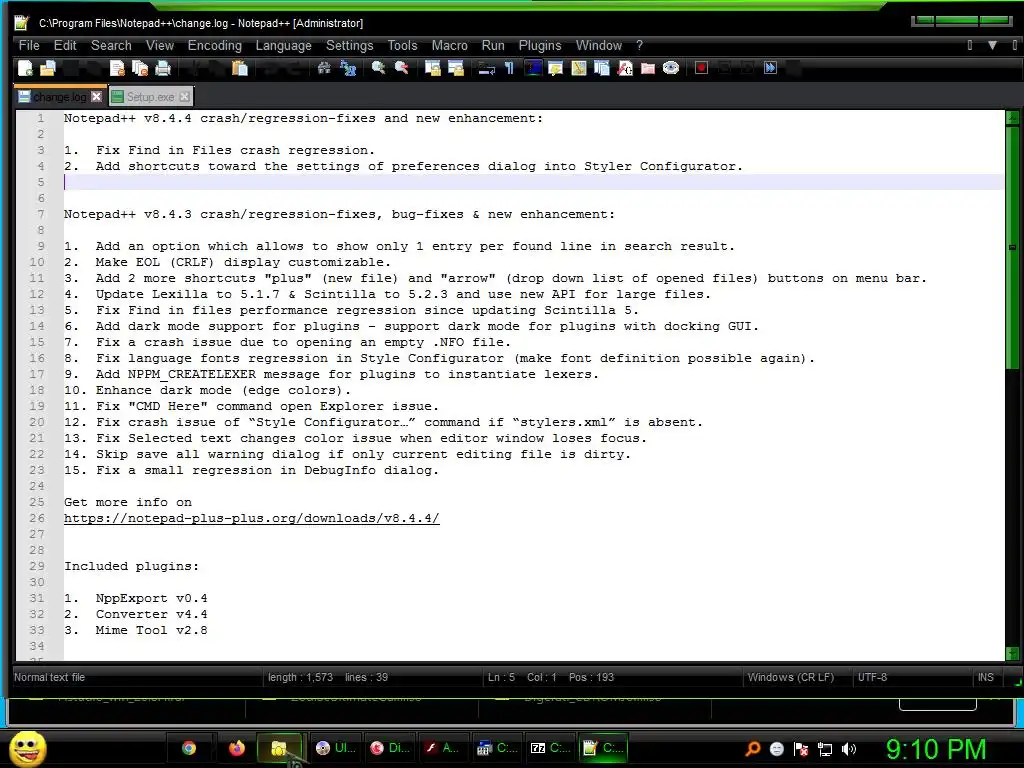The height and width of the screenshot is (768, 1024).
Task: Zoom in with the magnifier plus icon
Action: click(378, 68)
